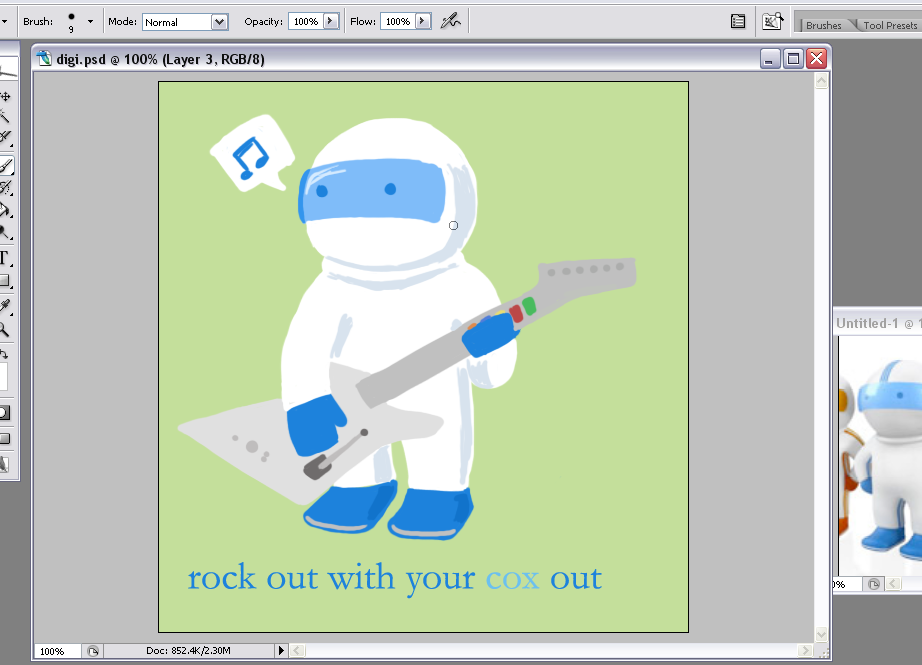
Task: Select the History Brush tool
Action: (6, 188)
